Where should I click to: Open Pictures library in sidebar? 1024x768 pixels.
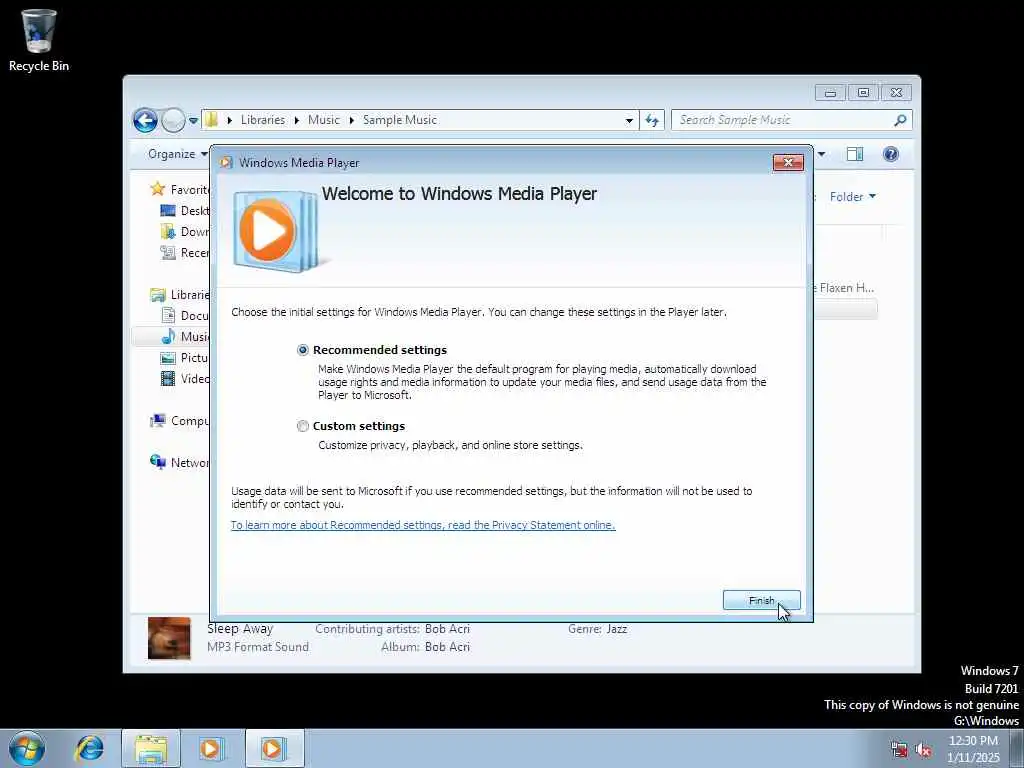click(x=185, y=357)
